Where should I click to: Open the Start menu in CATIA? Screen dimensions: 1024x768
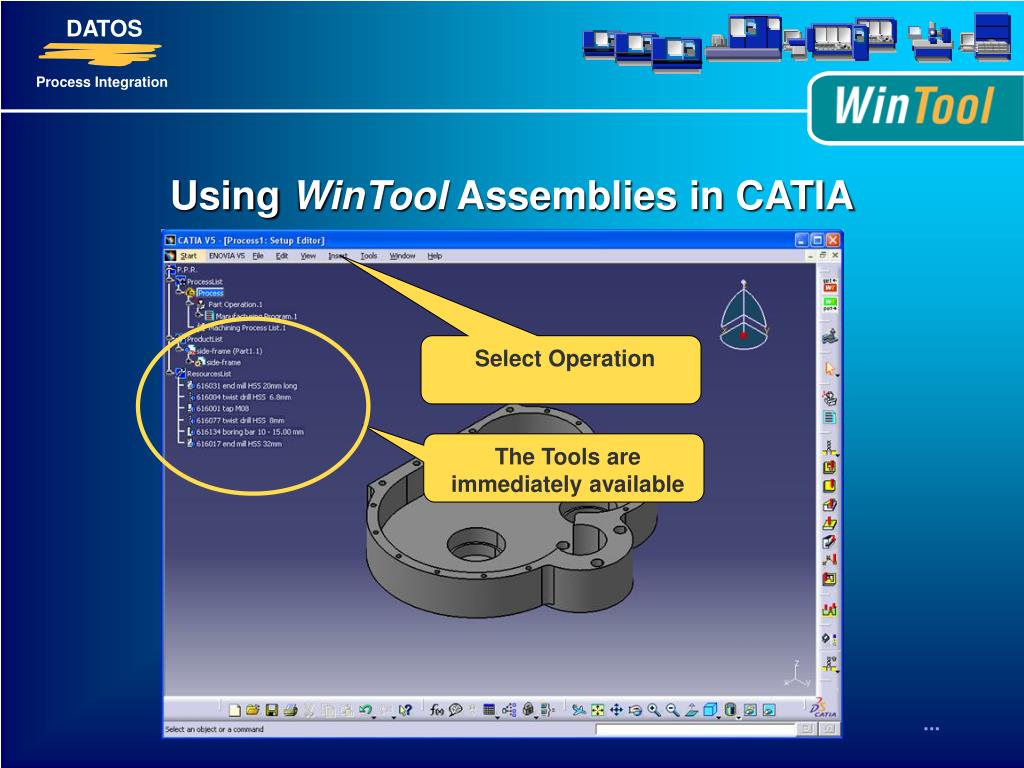[188, 256]
